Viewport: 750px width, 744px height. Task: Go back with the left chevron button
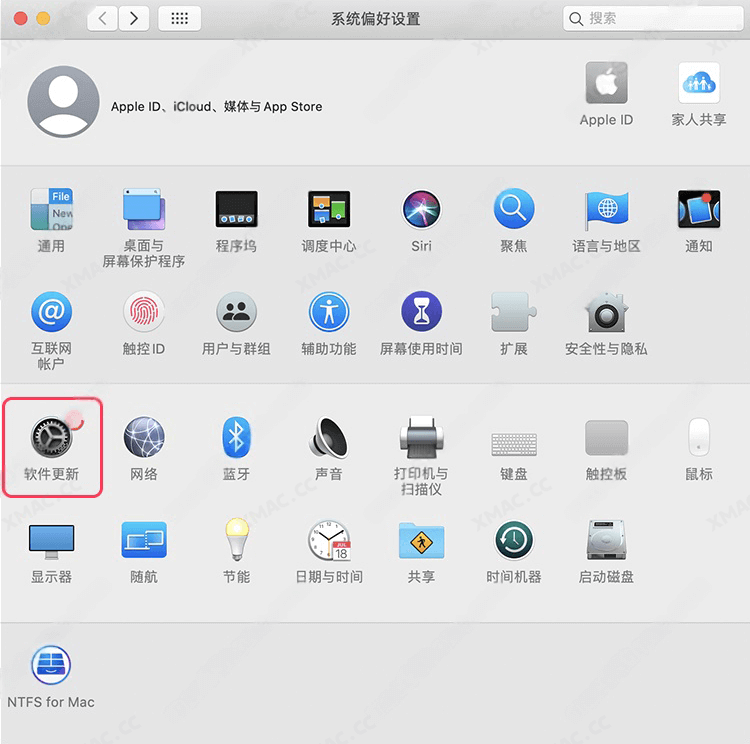point(102,19)
